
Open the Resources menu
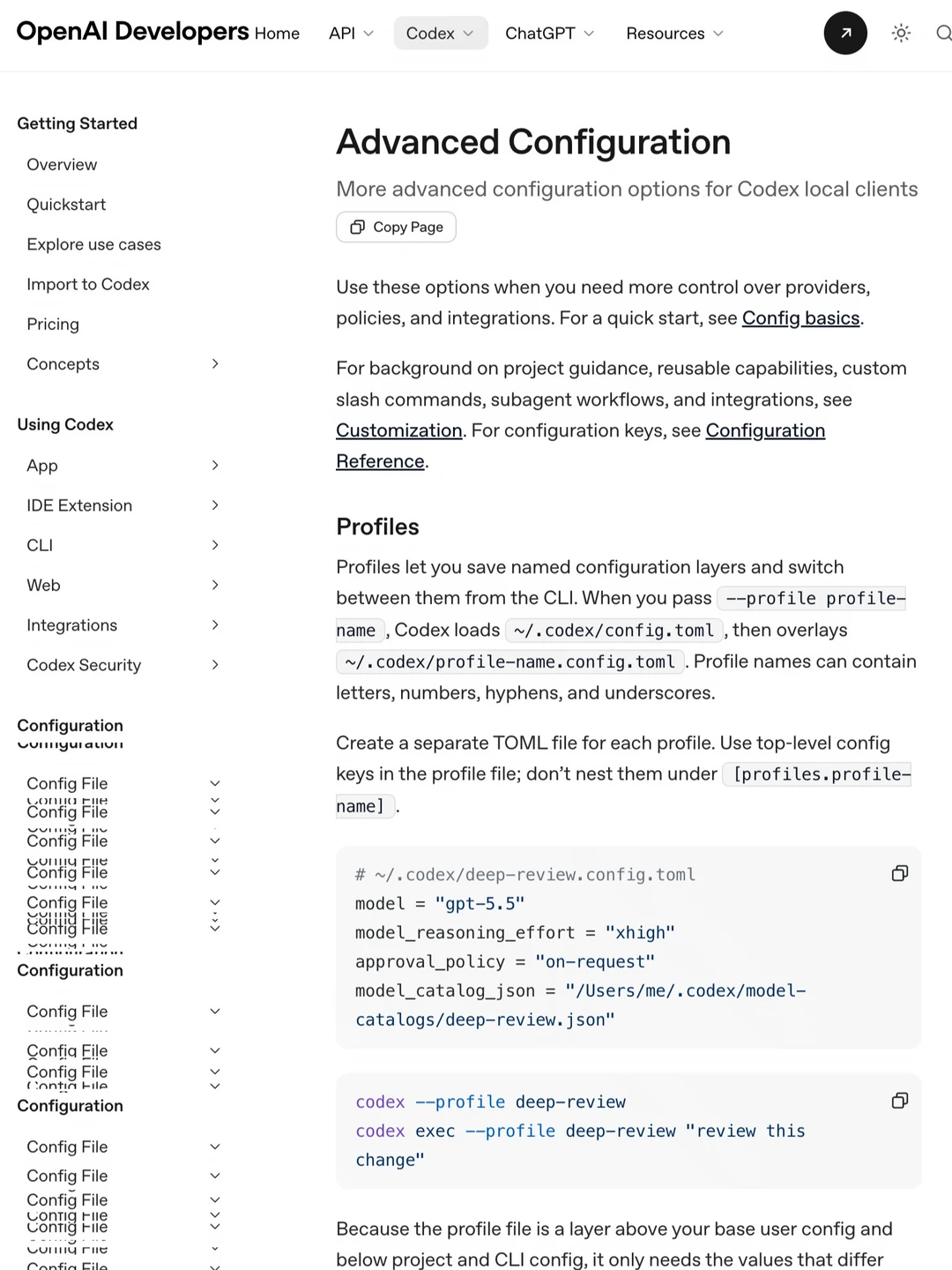[674, 34]
